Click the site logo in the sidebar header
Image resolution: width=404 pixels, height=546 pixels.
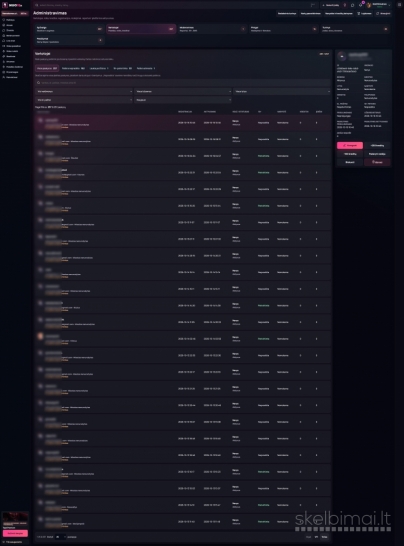(12, 5)
